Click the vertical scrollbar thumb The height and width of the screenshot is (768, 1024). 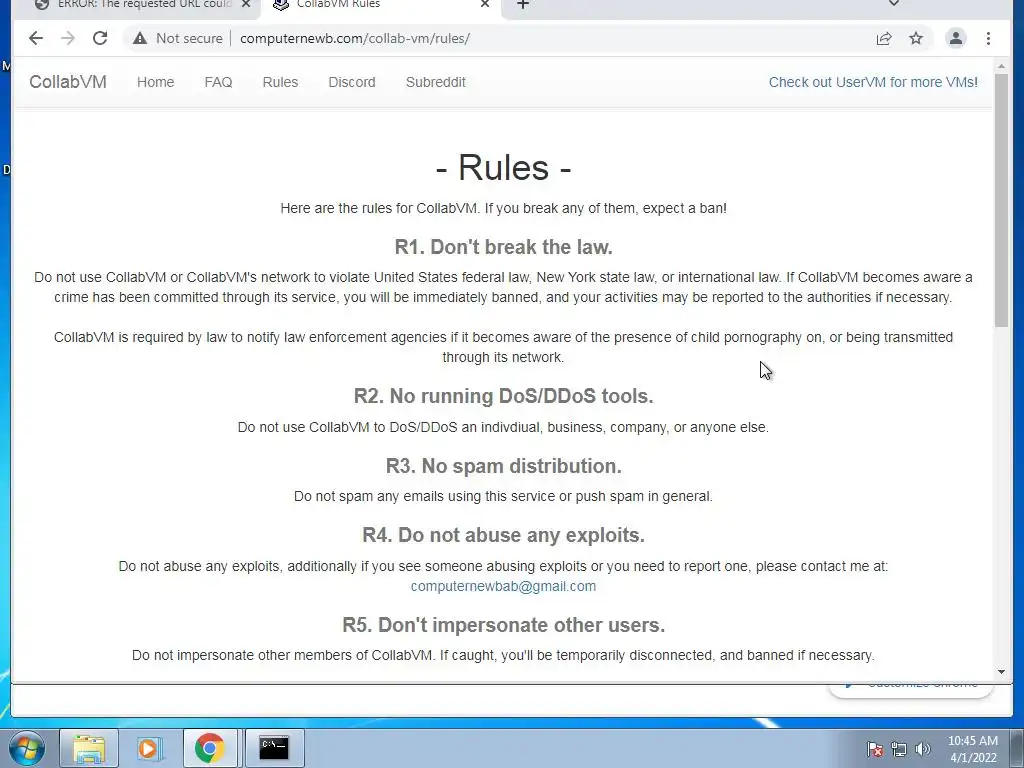tap(1001, 200)
